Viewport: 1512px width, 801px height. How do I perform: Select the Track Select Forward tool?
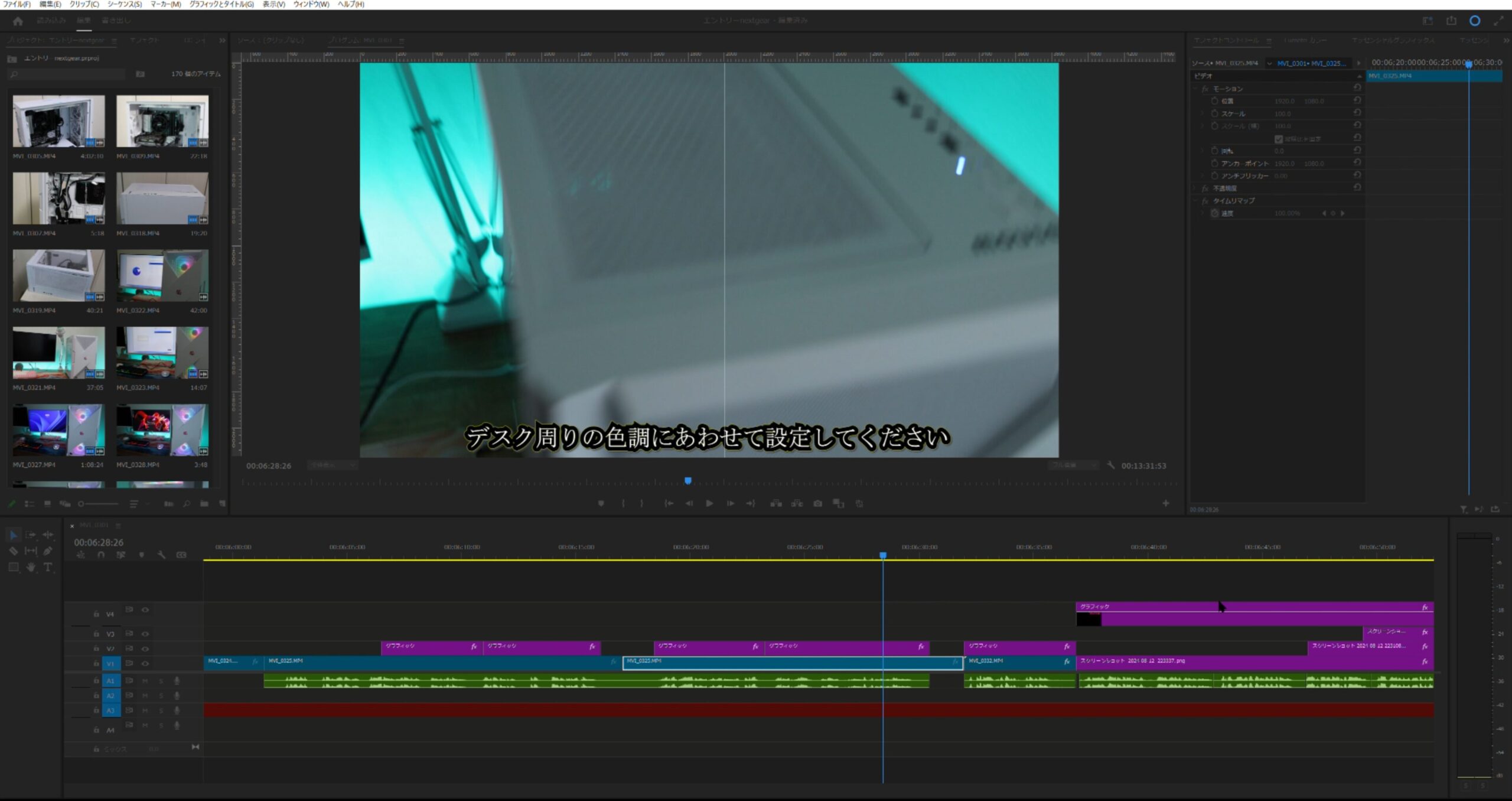tap(31, 535)
